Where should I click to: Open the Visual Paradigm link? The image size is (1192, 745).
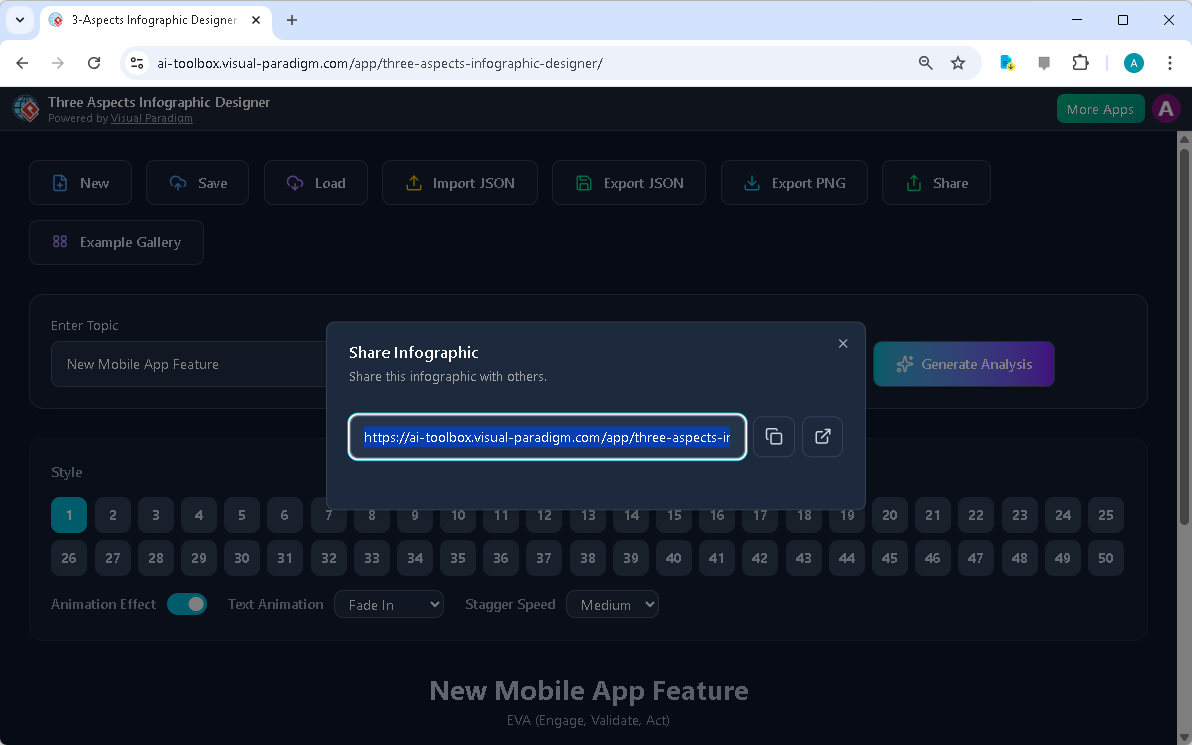pyautogui.click(x=151, y=117)
